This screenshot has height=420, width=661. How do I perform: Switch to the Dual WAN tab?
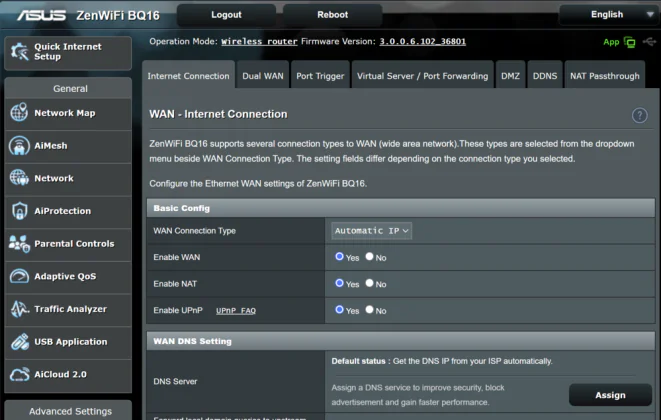pos(263,76)
